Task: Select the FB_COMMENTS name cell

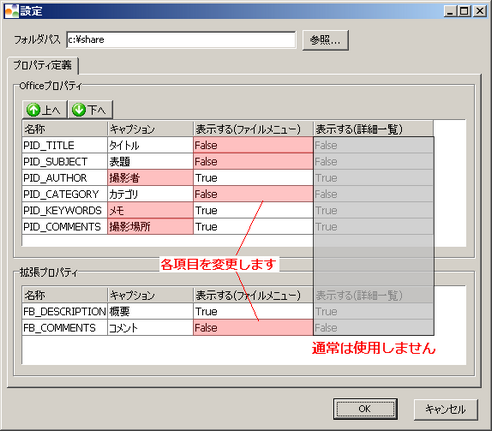Action: tap(65, 328)
